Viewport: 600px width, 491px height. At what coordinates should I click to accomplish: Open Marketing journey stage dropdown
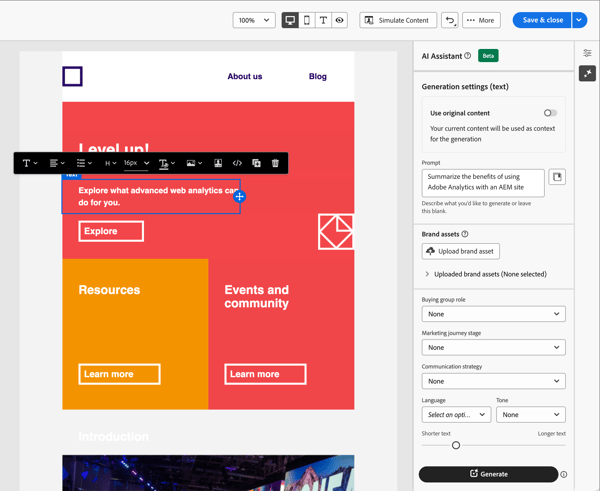click(x=493, y=347)
